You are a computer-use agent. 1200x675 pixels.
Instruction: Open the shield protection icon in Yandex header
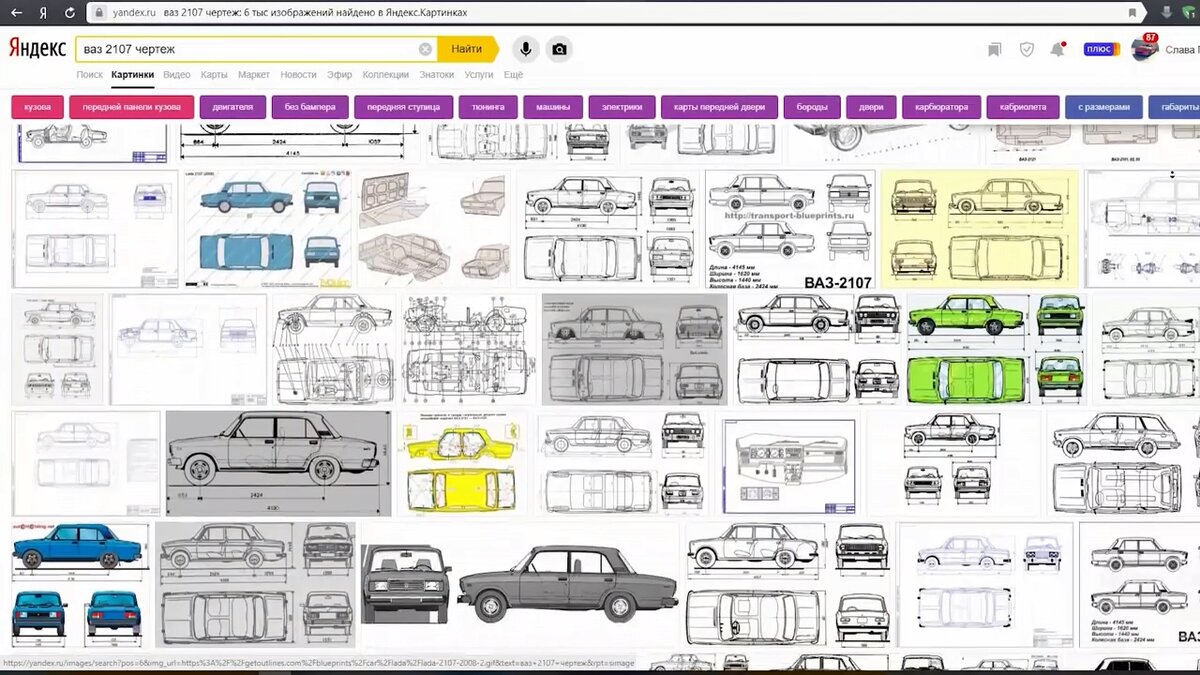[x=1026, y=49]
